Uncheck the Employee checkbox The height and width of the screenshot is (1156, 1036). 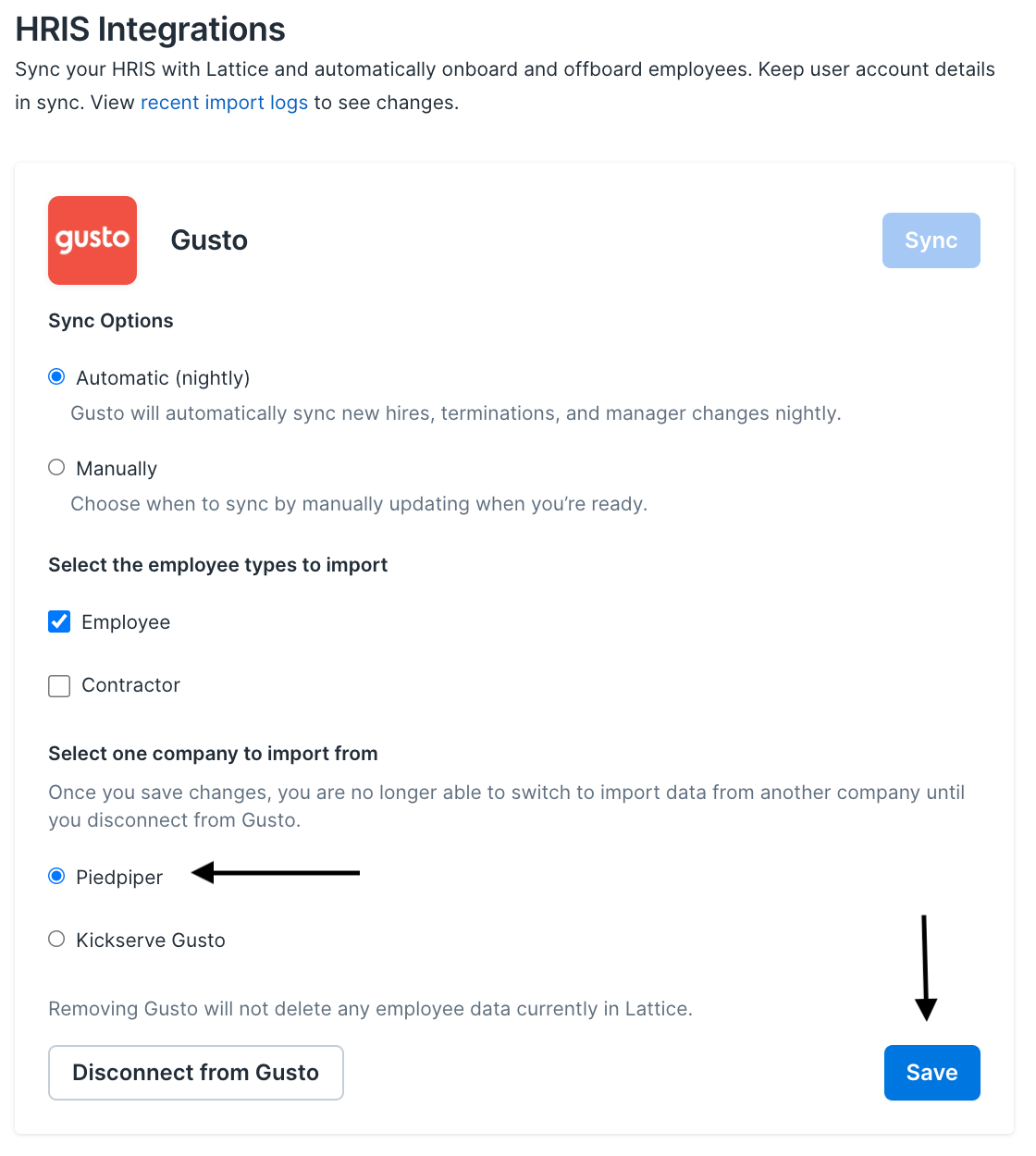60,622
